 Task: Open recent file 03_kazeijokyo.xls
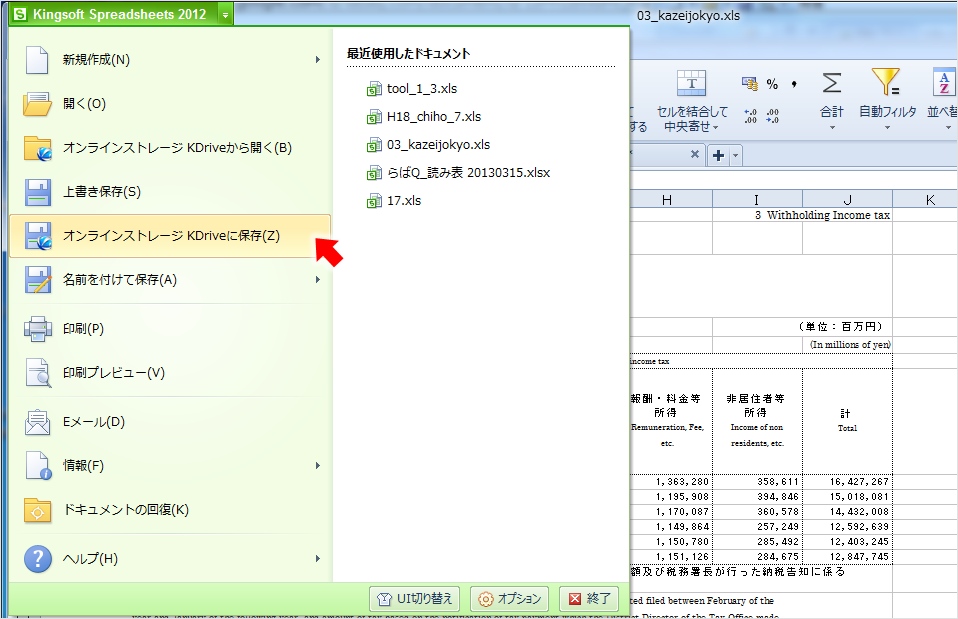[428, 145]
